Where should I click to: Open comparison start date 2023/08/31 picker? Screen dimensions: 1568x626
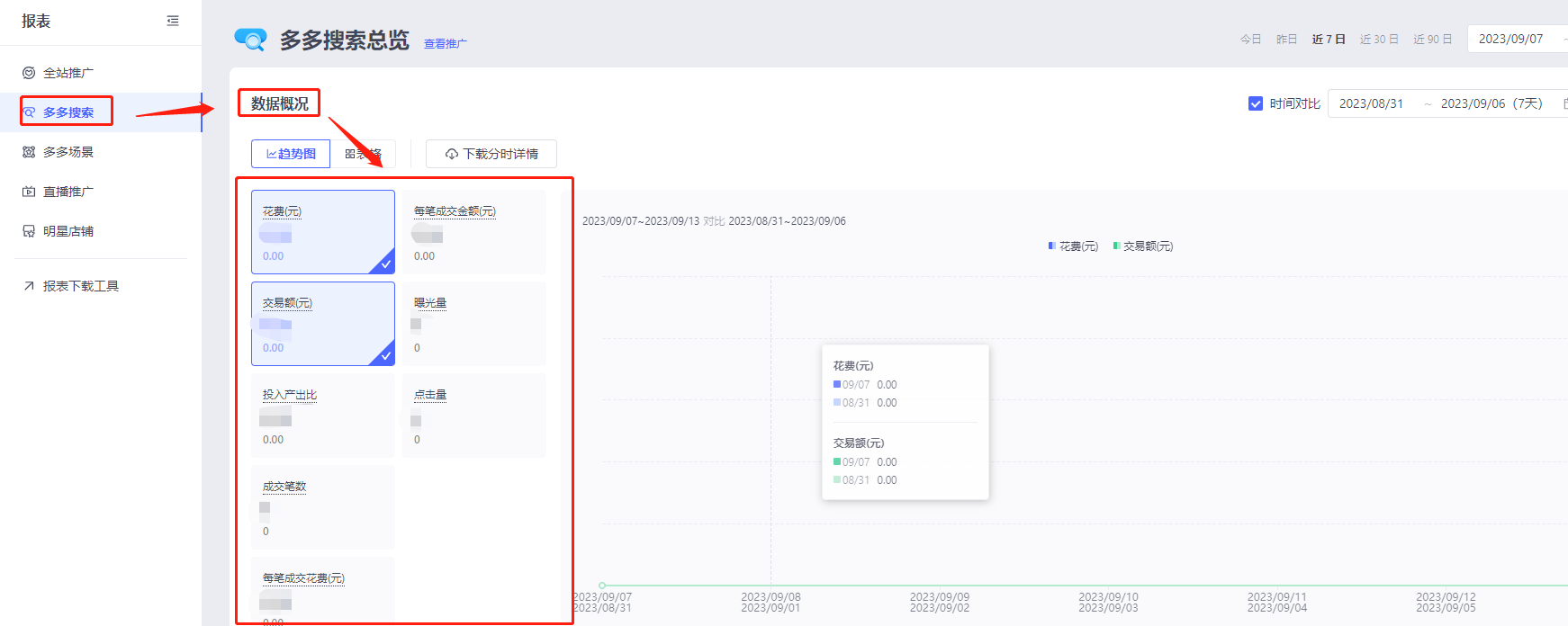coord(1371,103)
